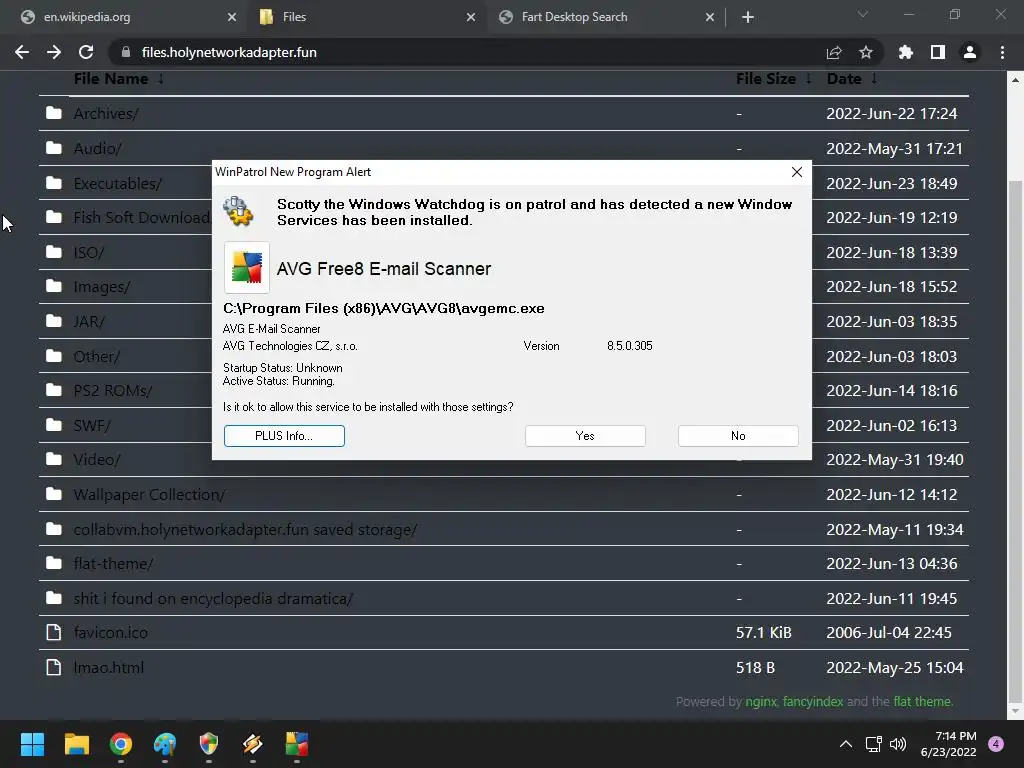
Task: Click No to block the service
Action: tap(738, 436)
